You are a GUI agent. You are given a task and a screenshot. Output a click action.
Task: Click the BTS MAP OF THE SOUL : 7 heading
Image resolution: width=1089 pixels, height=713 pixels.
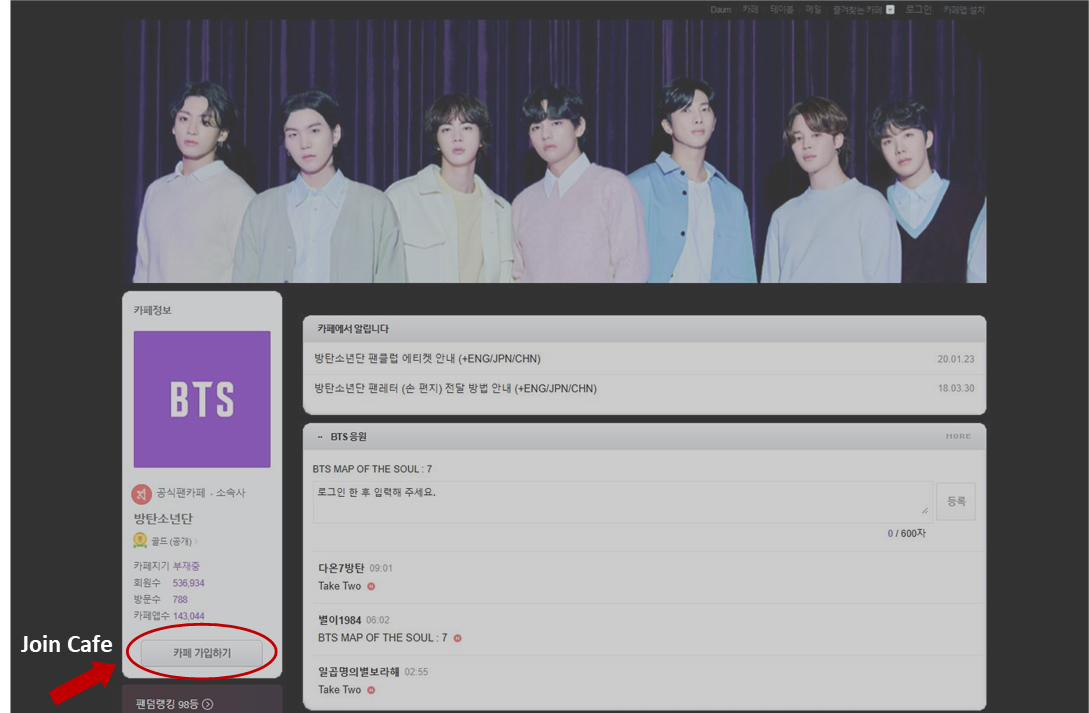tap(372, 469)
